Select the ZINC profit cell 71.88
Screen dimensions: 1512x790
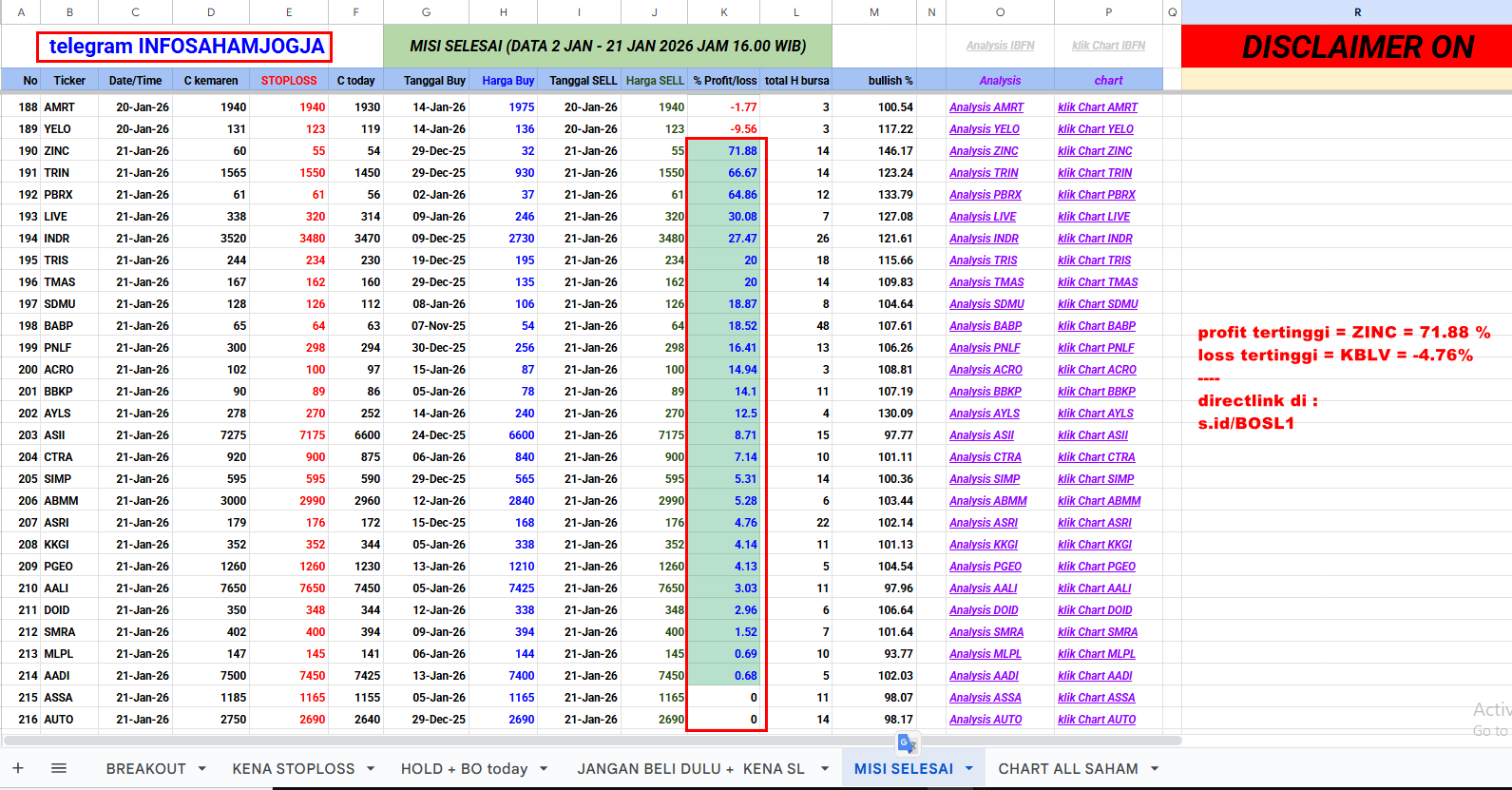(724, 151)
